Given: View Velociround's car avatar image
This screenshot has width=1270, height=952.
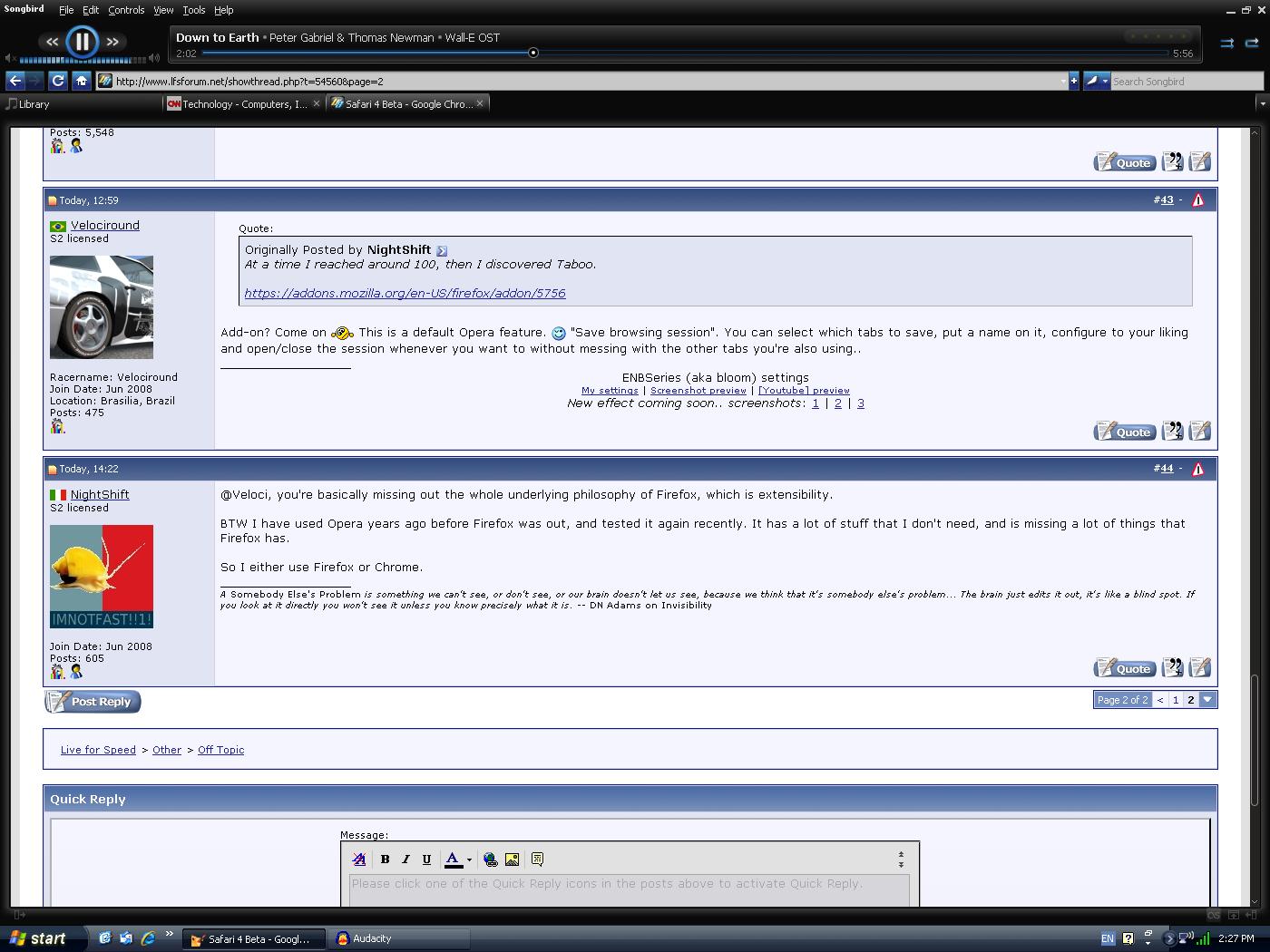Looking at the screenshot, I should [x=102, y=307].
